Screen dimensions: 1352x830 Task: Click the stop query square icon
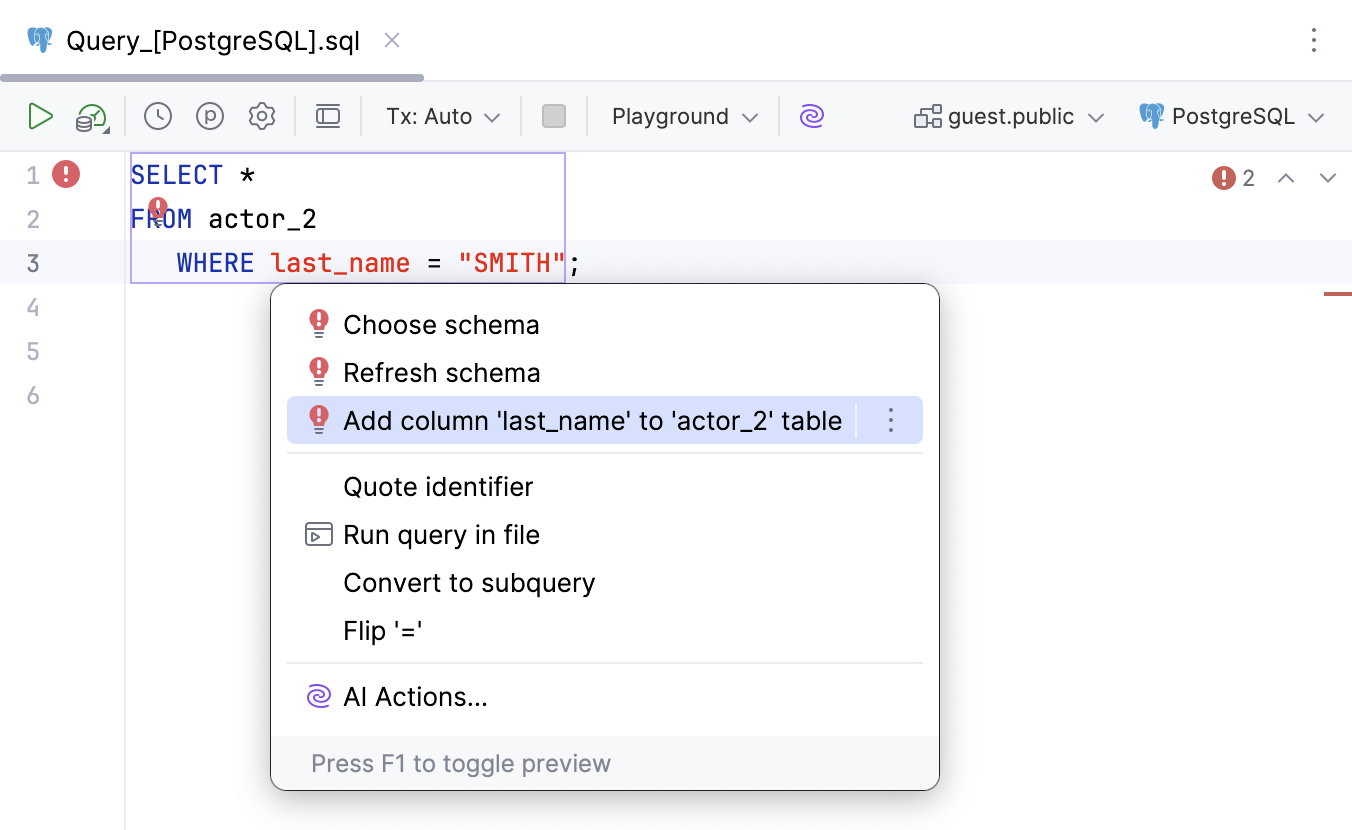pos(554,116)
